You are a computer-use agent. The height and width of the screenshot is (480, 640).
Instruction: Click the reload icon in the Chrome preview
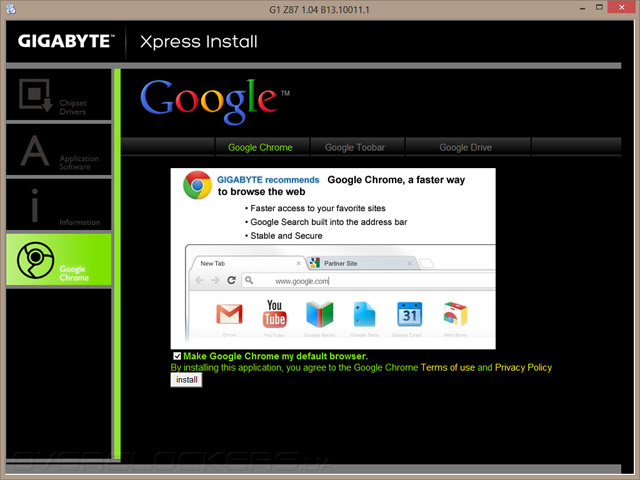click(231, 280)
